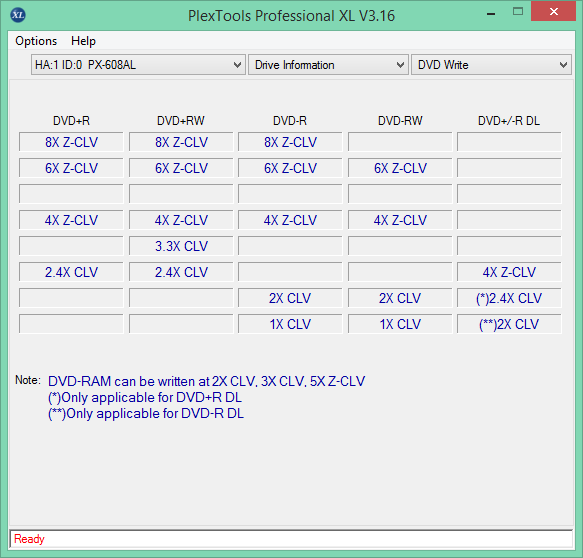583x558 pixels.
Task: Click the DVD+RW 4X Z-CLV cell
Action: click(181, 220)
